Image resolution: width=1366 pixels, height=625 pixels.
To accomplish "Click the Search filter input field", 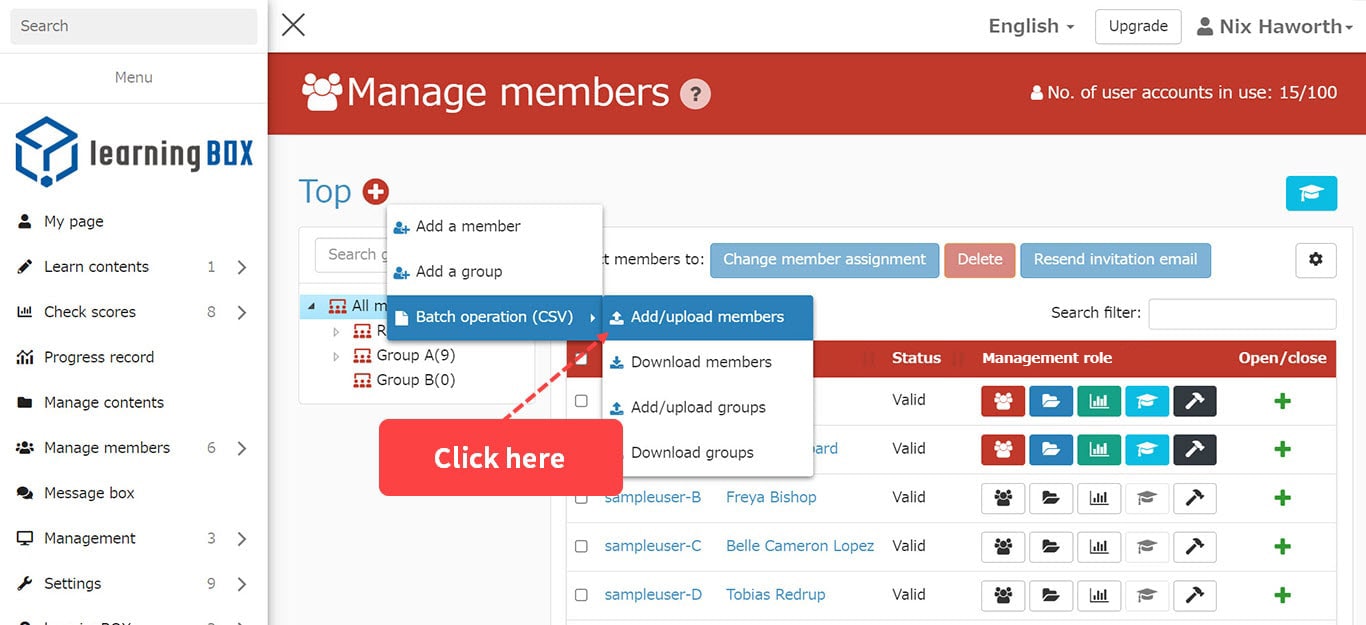I will 1242,313.
